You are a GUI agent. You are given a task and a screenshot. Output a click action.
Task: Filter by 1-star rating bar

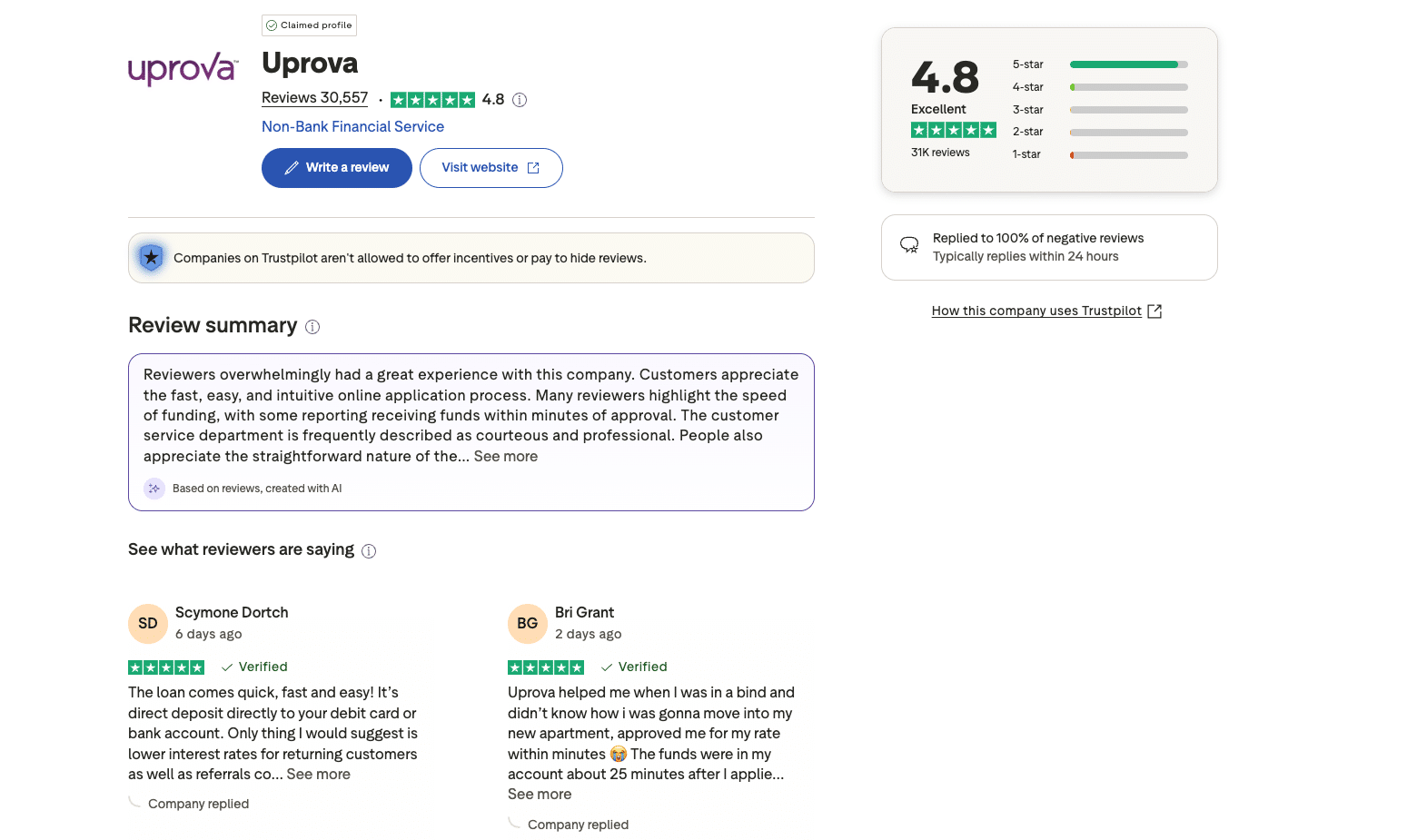pos(1129,155)
